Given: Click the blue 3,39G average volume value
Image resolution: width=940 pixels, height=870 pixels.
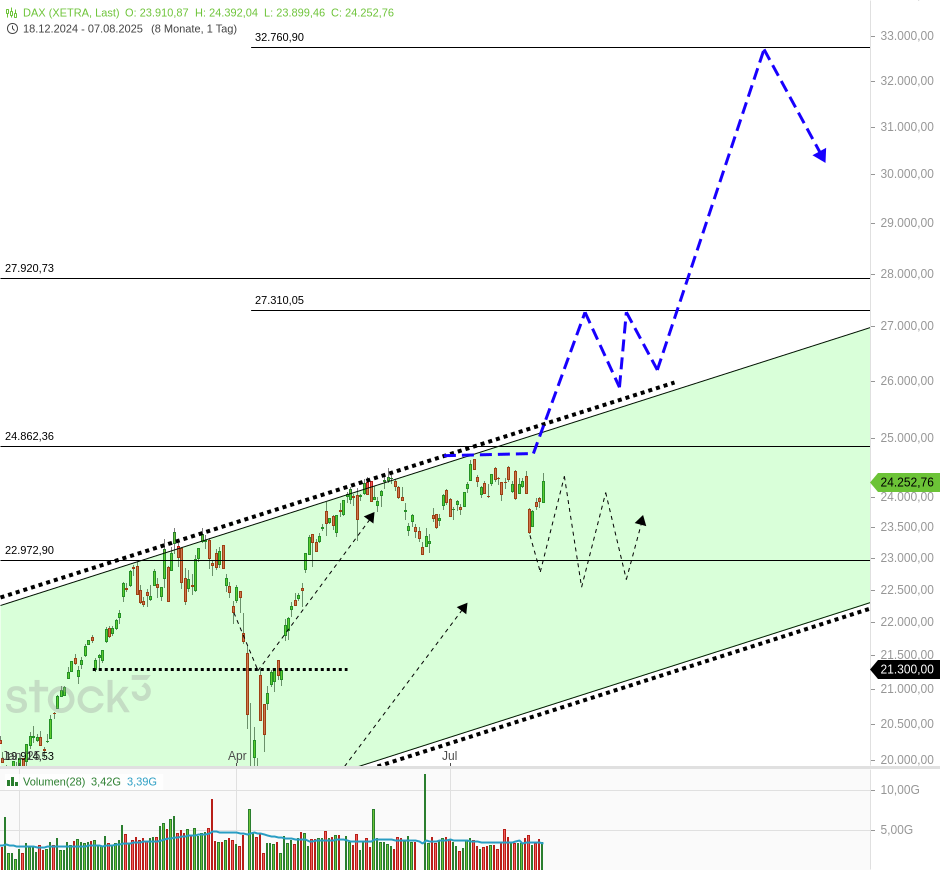Looking at the screenshot, I should [141, 782].
